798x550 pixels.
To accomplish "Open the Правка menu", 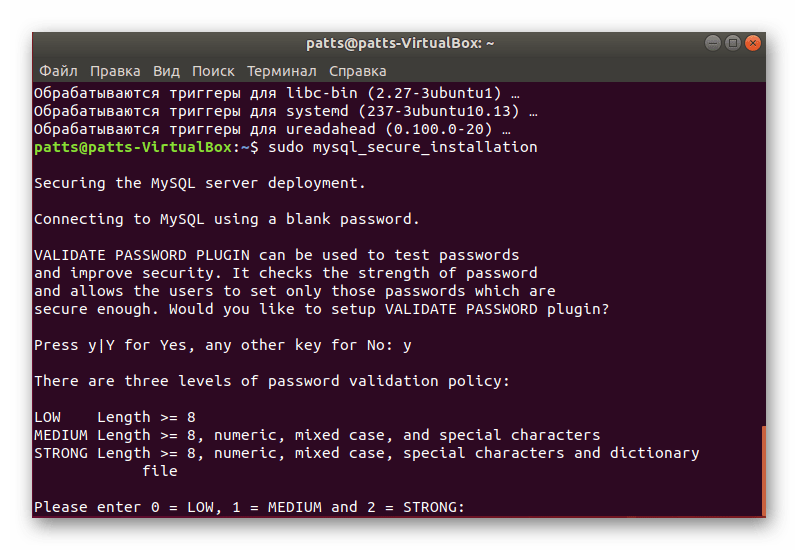I will tap(115, 71).
